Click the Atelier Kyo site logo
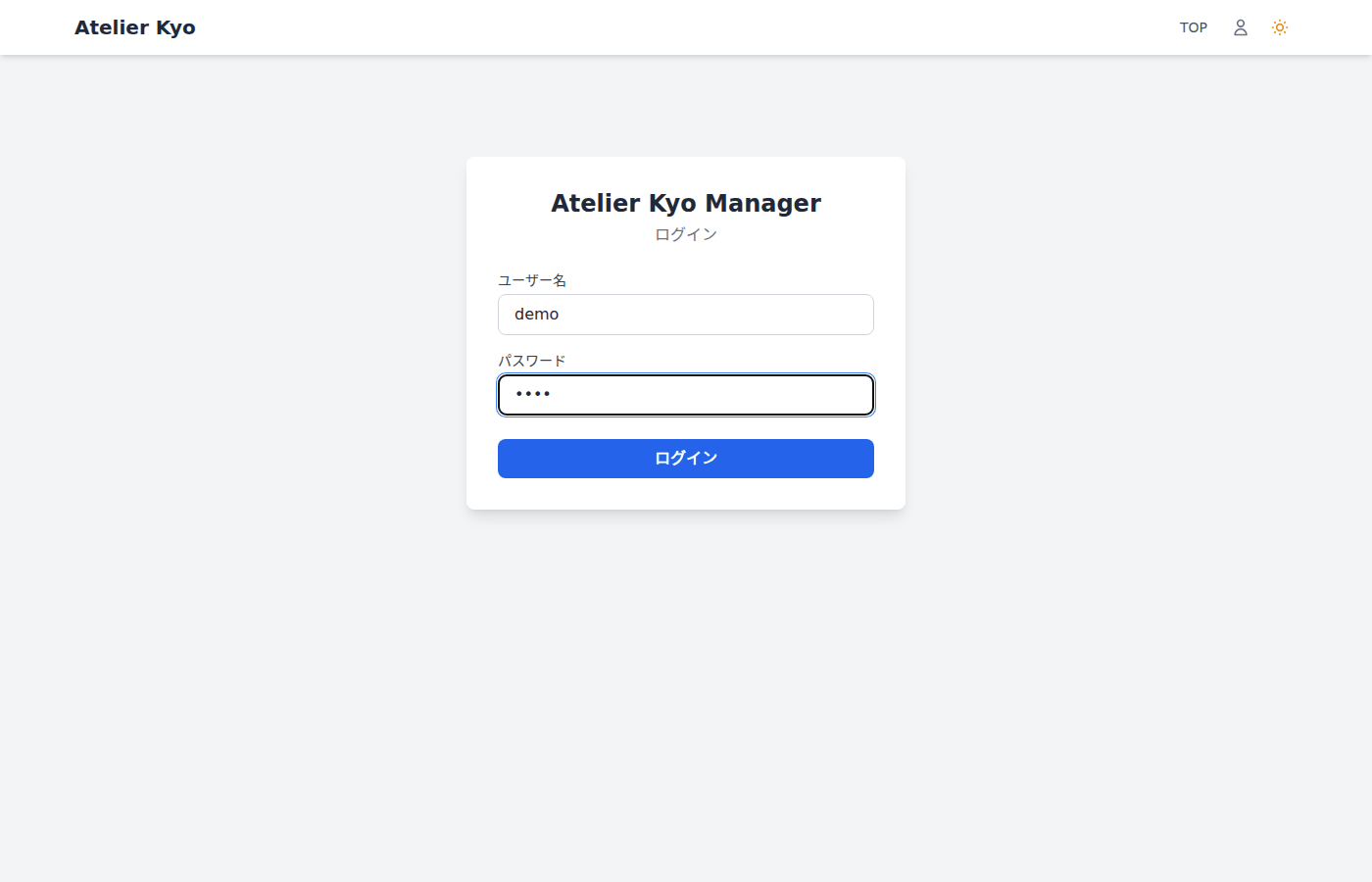 135,27
